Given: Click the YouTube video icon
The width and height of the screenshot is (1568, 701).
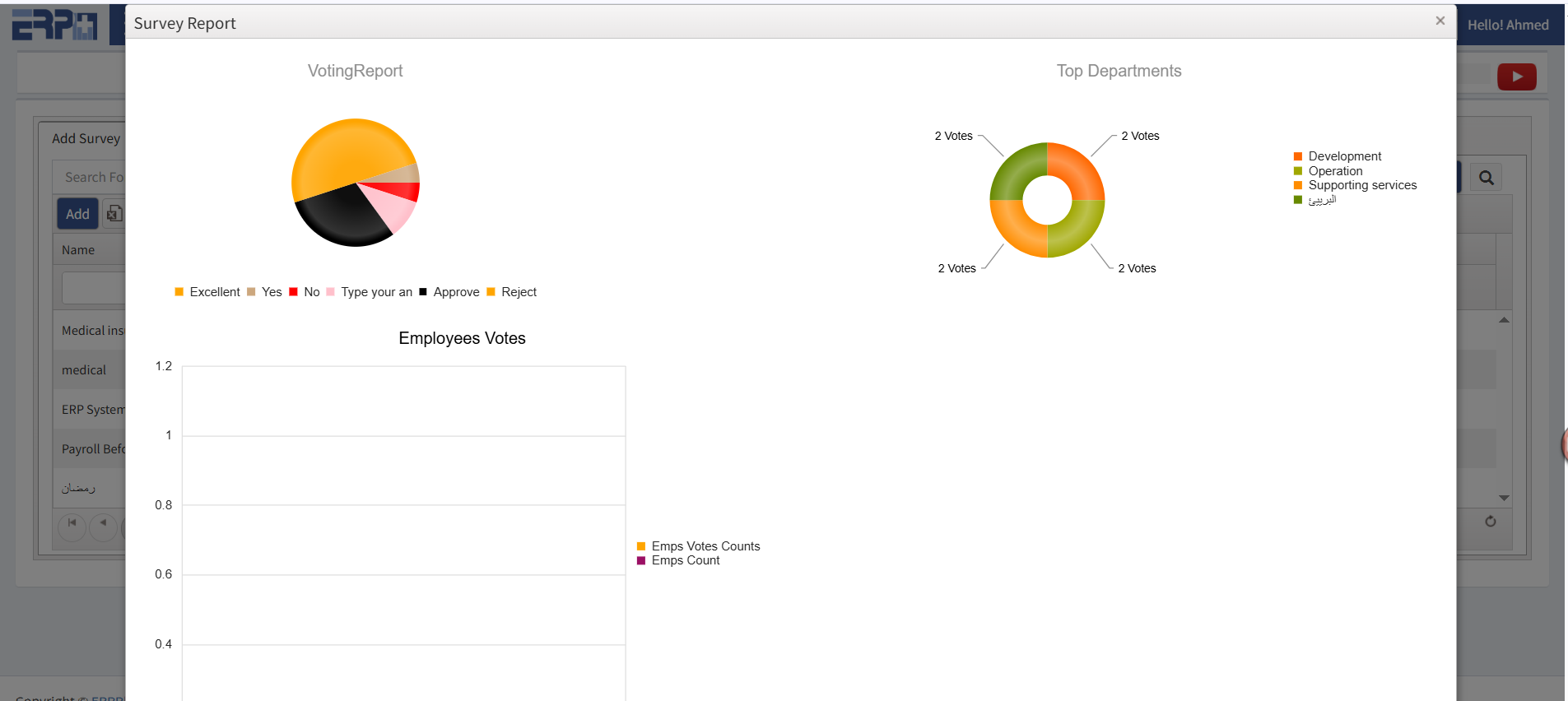Looking at the screenshot, I should pos(1516,77).
